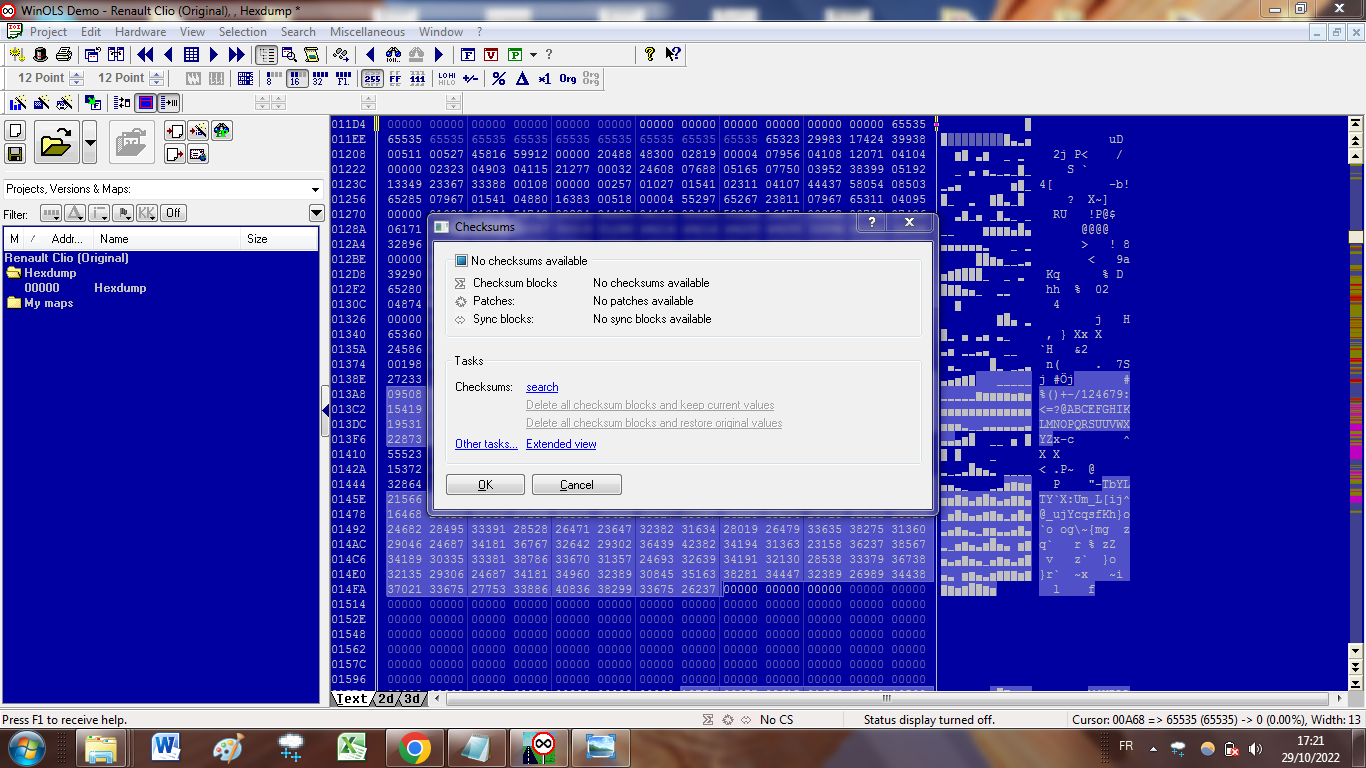Click the Import file icon with red arrow
This screenshot has height=768, width=1366.
tap(176, 131)
